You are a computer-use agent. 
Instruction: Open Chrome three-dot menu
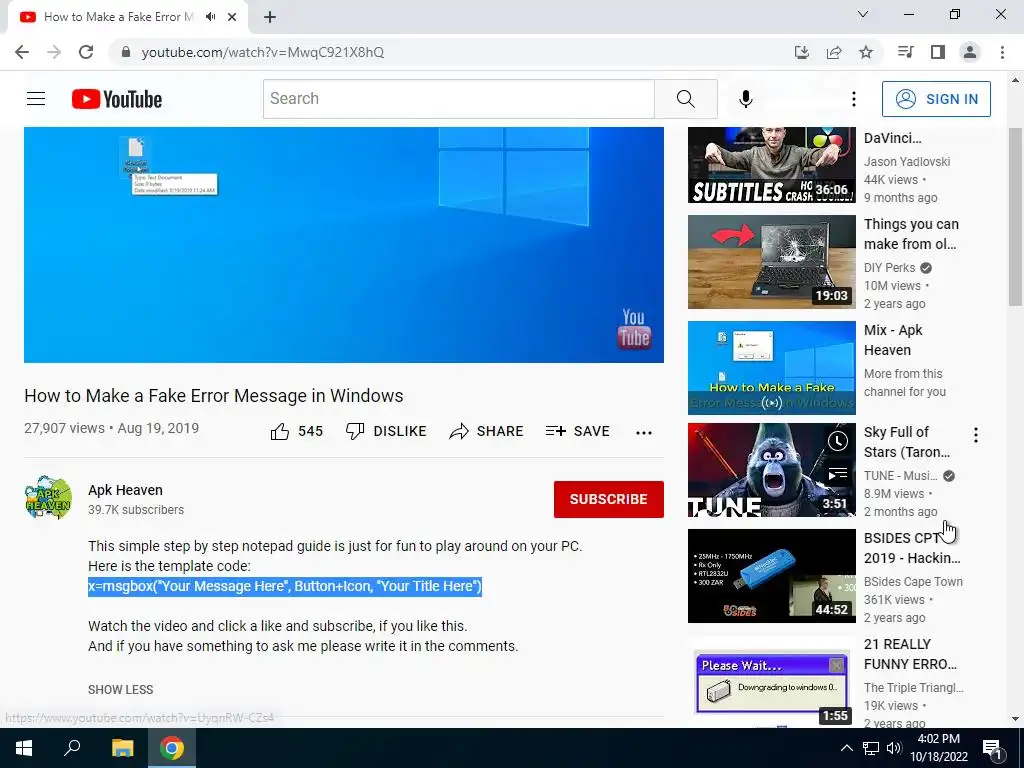coord(1002,52)
